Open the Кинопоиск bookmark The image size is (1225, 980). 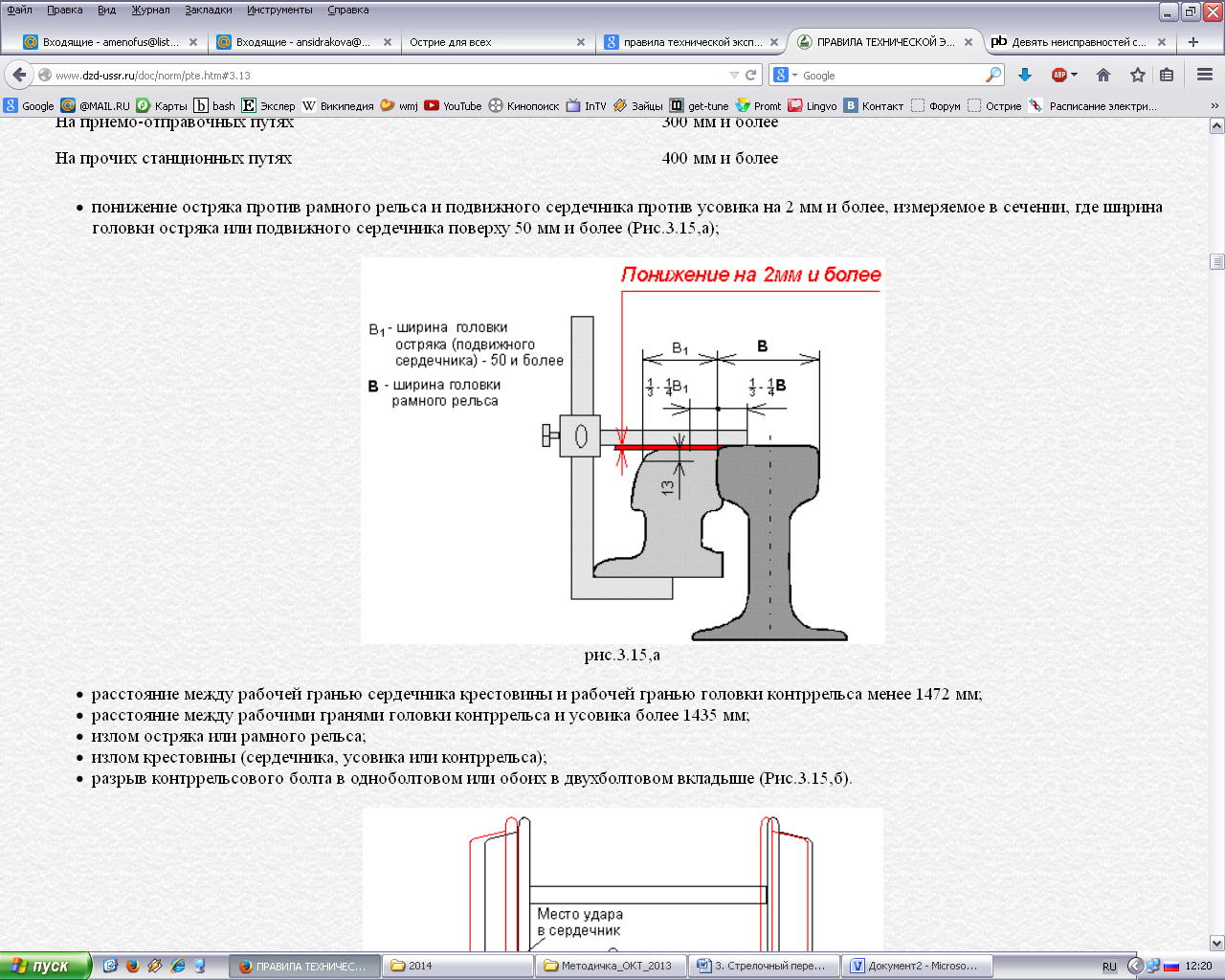tap(523, 106)
